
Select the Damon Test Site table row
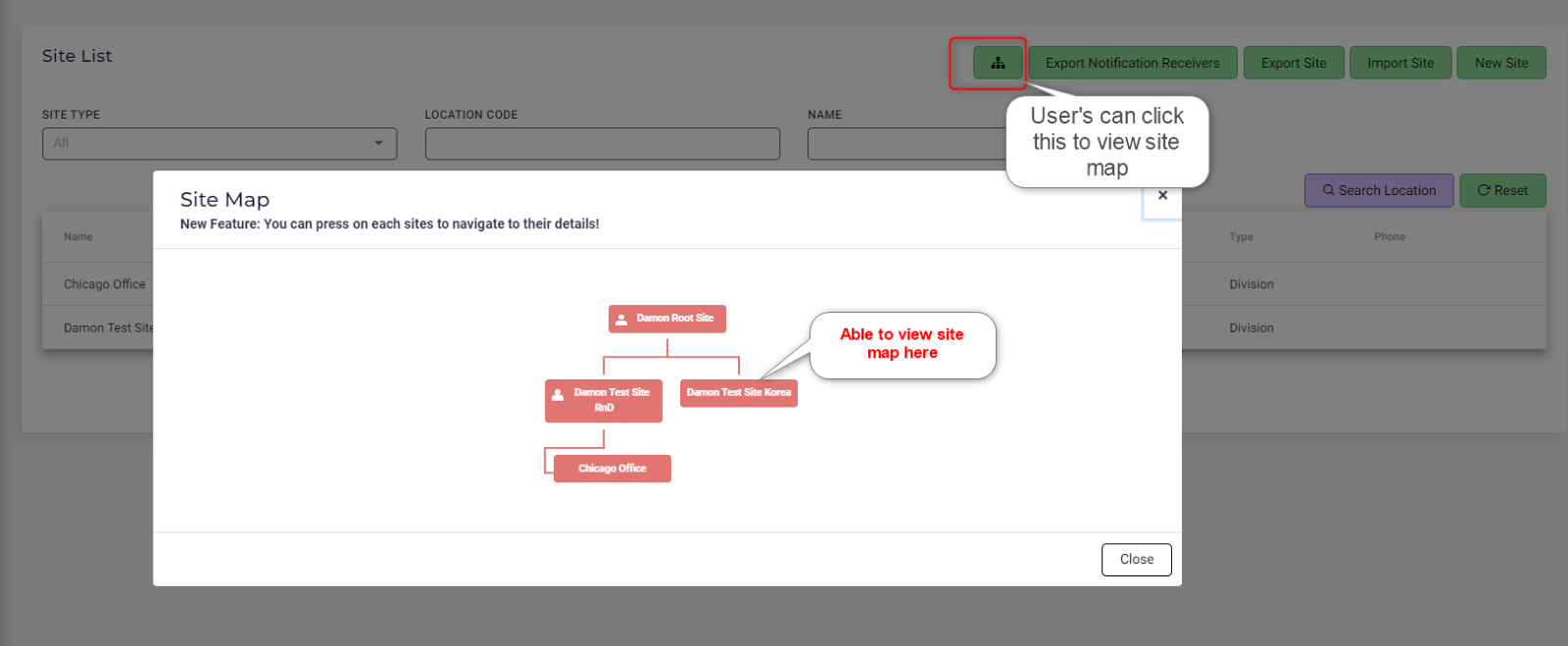click(108, 327)
